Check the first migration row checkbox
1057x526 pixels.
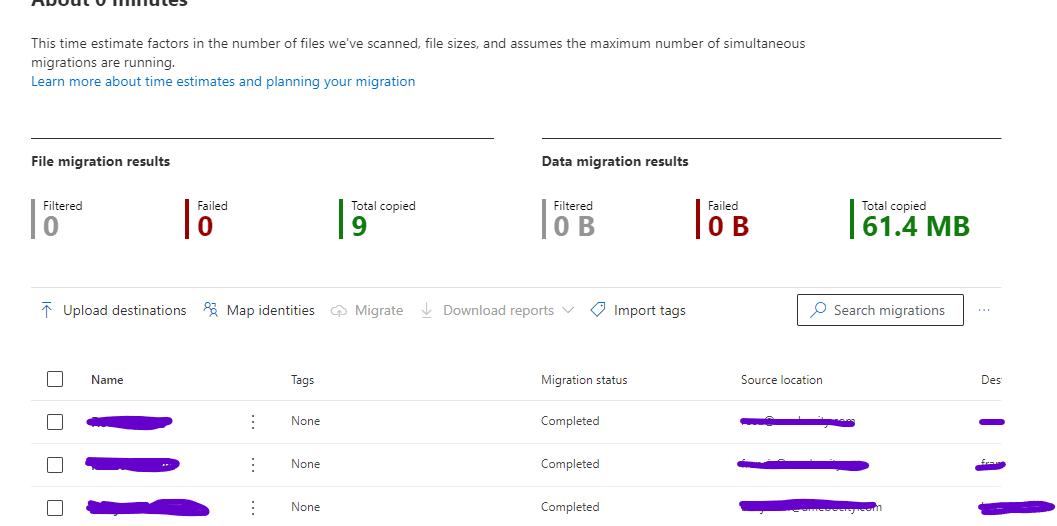(x=55, y=422)
